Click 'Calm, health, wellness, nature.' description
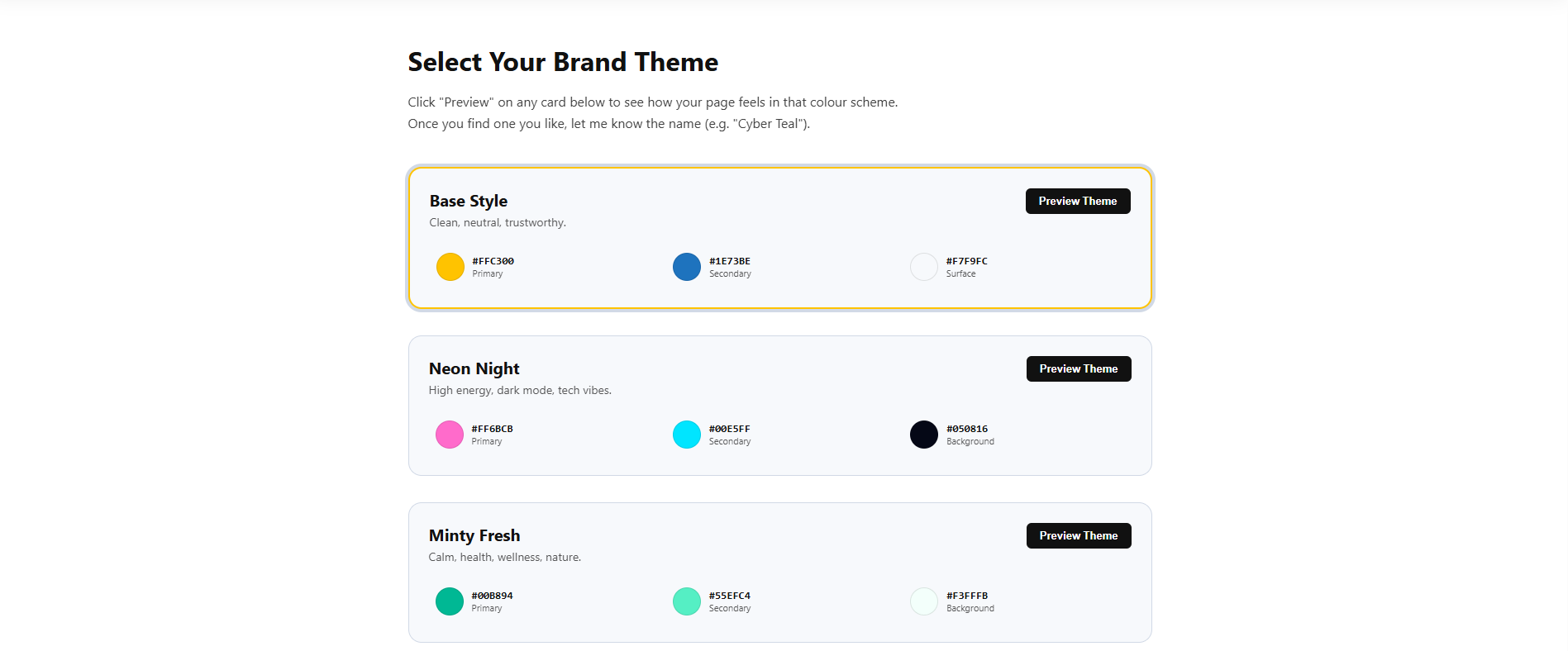This screenshot has width=1568, height=651. coord(505,558)
